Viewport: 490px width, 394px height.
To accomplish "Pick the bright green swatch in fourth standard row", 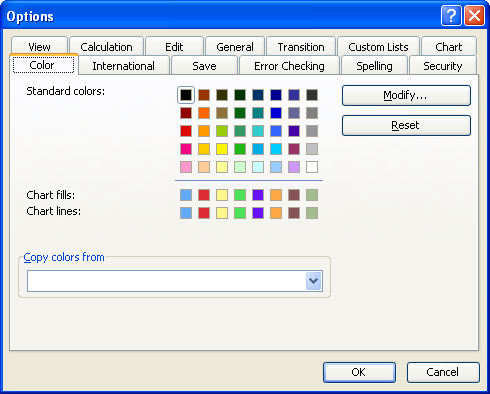I will coord(240,149).
